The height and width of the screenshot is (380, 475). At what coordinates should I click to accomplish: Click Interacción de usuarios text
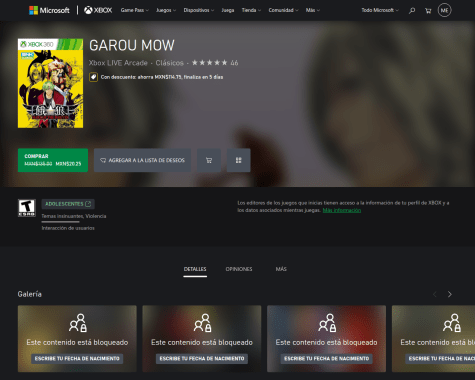tap(68, 228)
